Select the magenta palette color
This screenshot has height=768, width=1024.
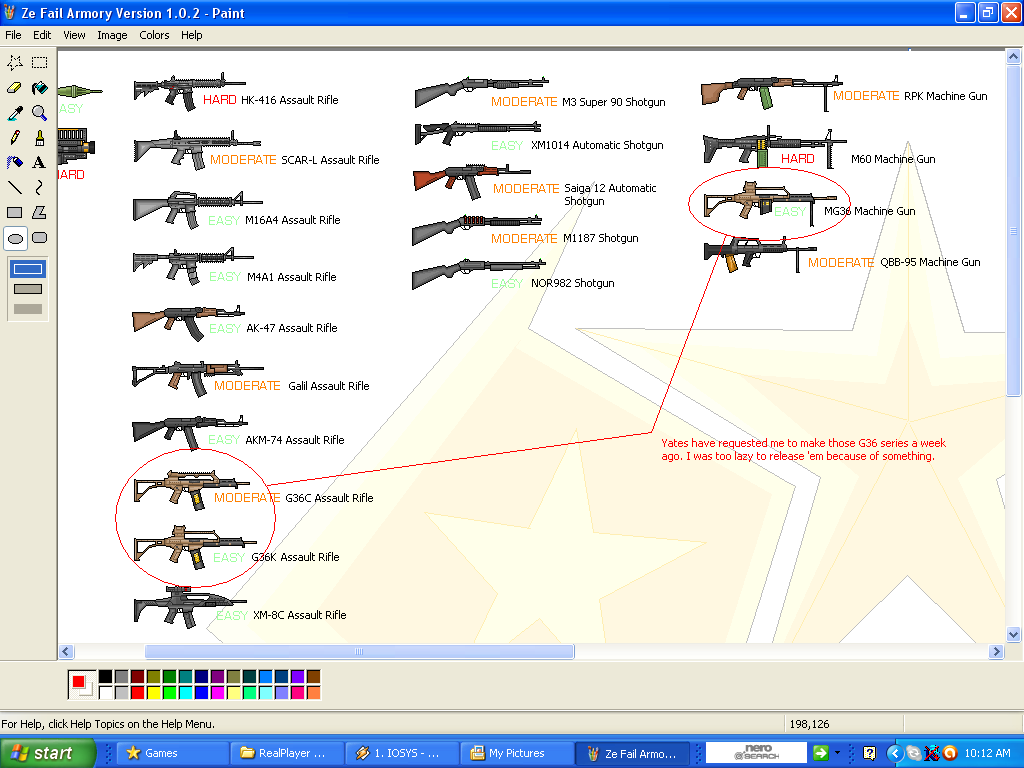pos(217,693)
